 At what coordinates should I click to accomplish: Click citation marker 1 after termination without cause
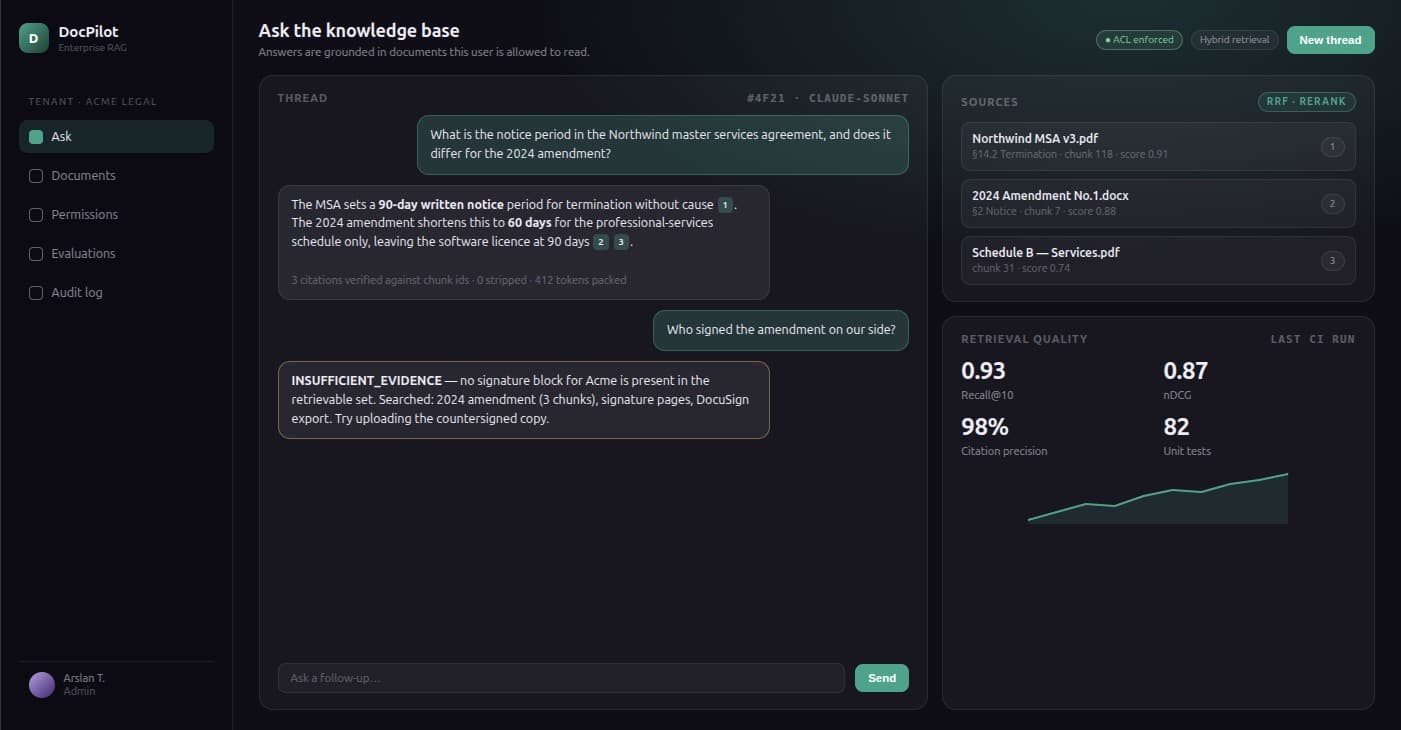click(x=725, y=205)
